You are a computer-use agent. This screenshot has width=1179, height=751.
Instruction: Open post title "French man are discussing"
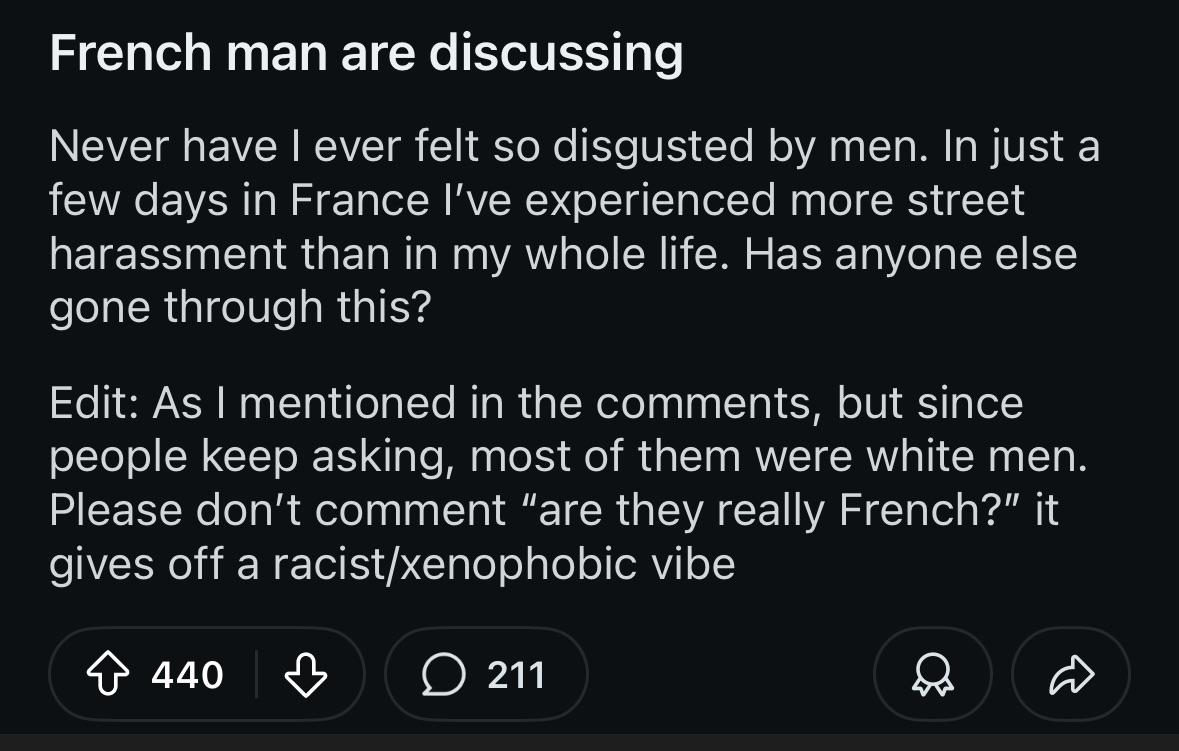point(365,53)
